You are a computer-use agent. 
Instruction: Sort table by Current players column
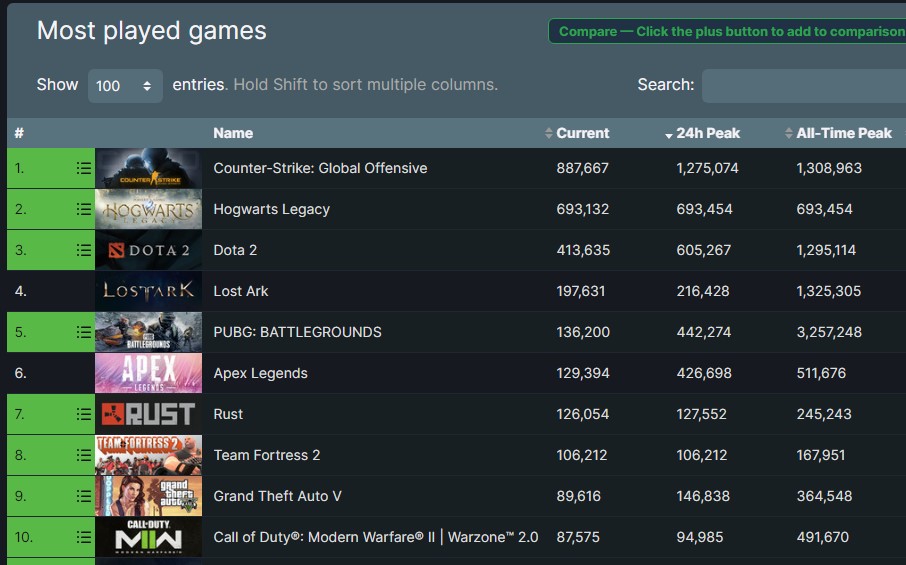click(x=582, y=133)
